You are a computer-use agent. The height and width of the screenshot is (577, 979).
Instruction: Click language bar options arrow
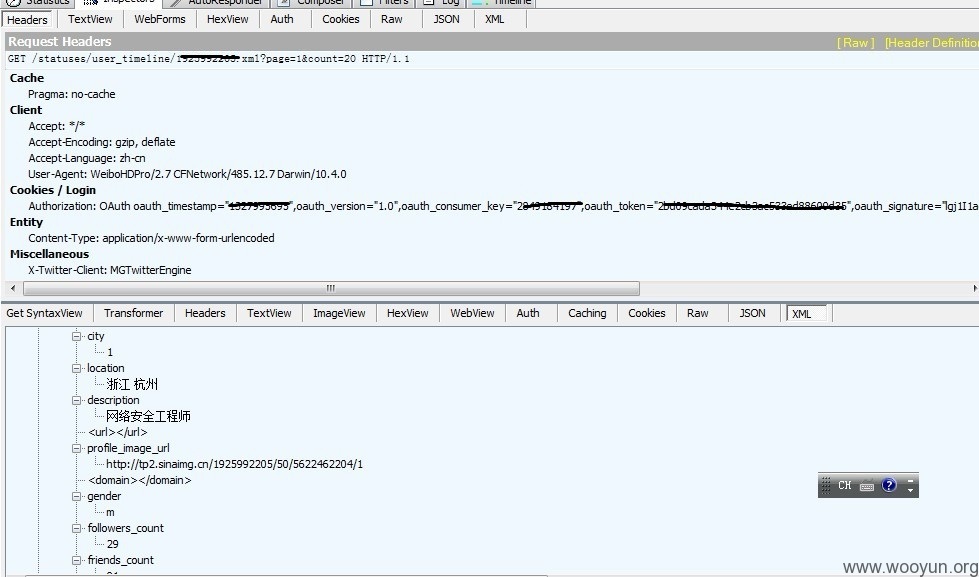(x=910, y=491)
